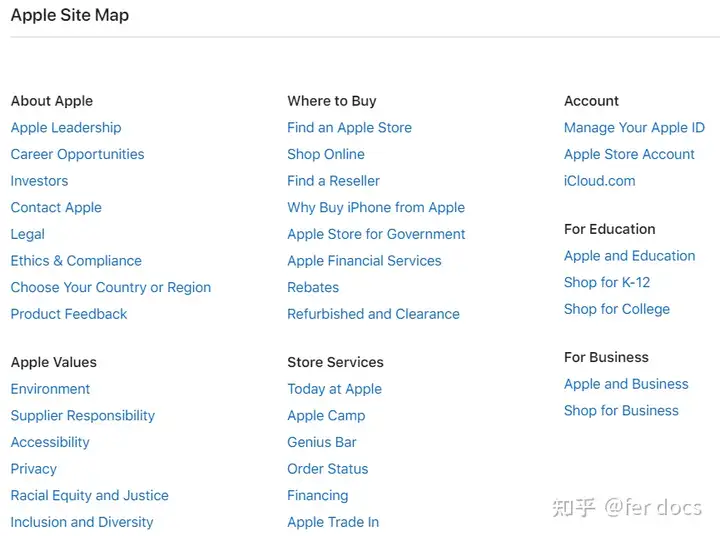720x536 pixels.
Task: Go to Career Opportunities page
Action: pyautogui.click(x=78, y=154)
